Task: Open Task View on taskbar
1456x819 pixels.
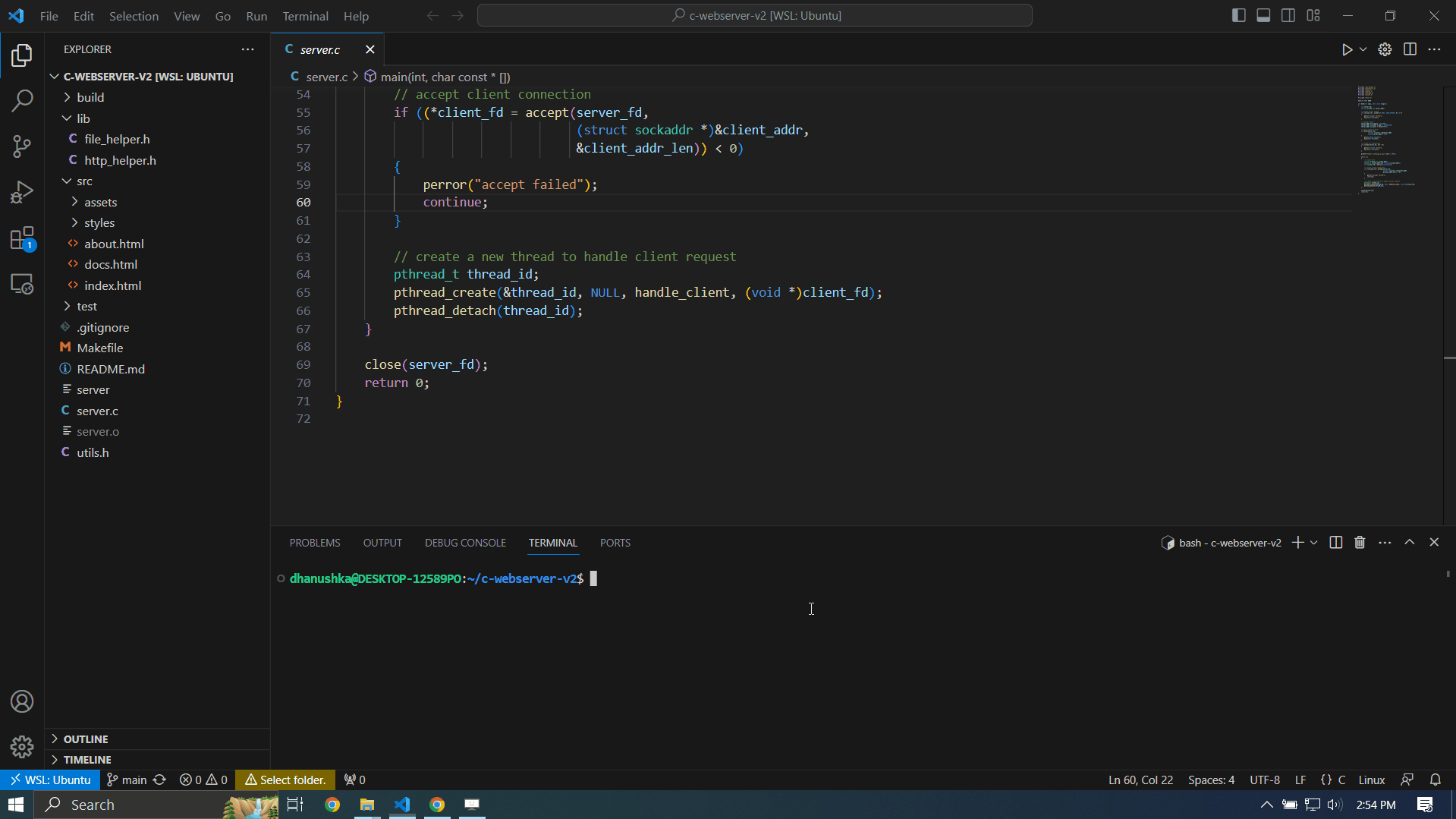Action: click(x=295, y=805)
